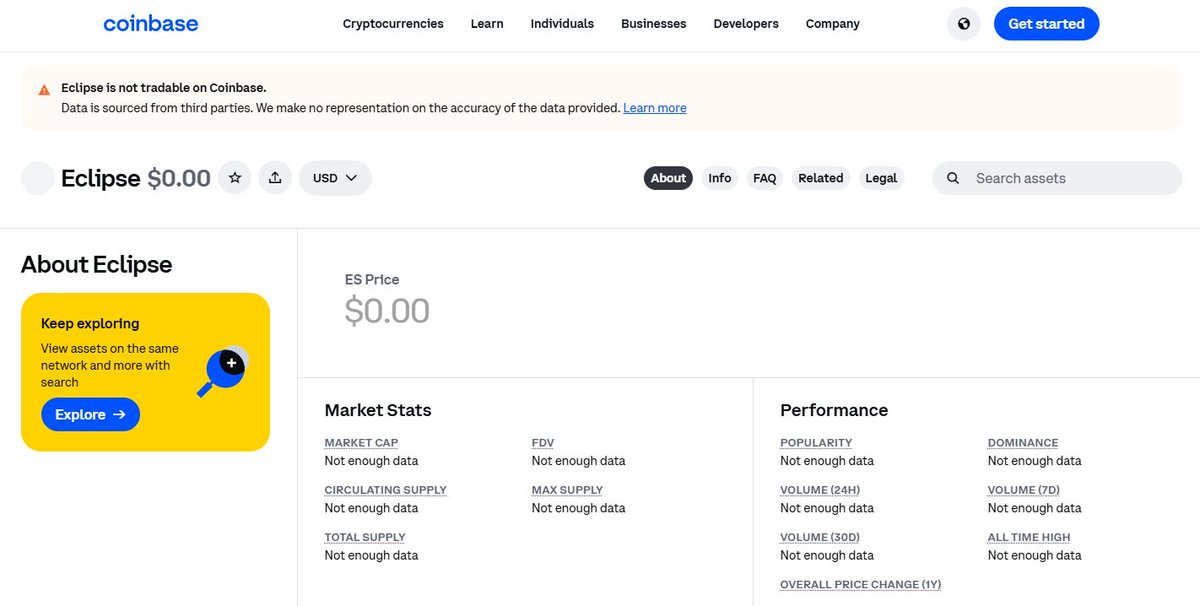Open the Businesses menu
Viewport: 1200px width, 606px height.
click(x=653, y=24)
